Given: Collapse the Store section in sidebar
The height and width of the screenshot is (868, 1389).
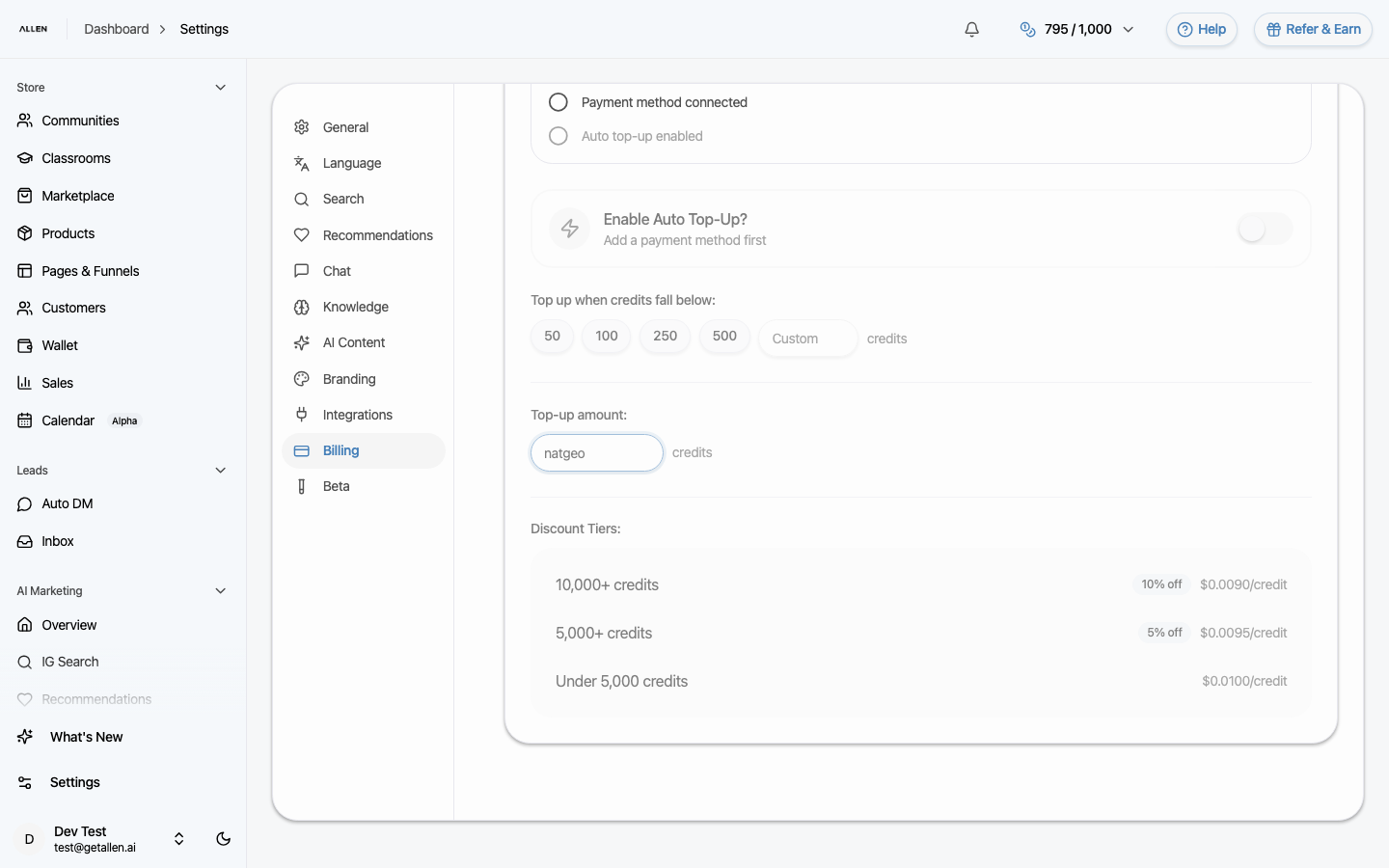Looking at the screenshot, I should 220,87.
